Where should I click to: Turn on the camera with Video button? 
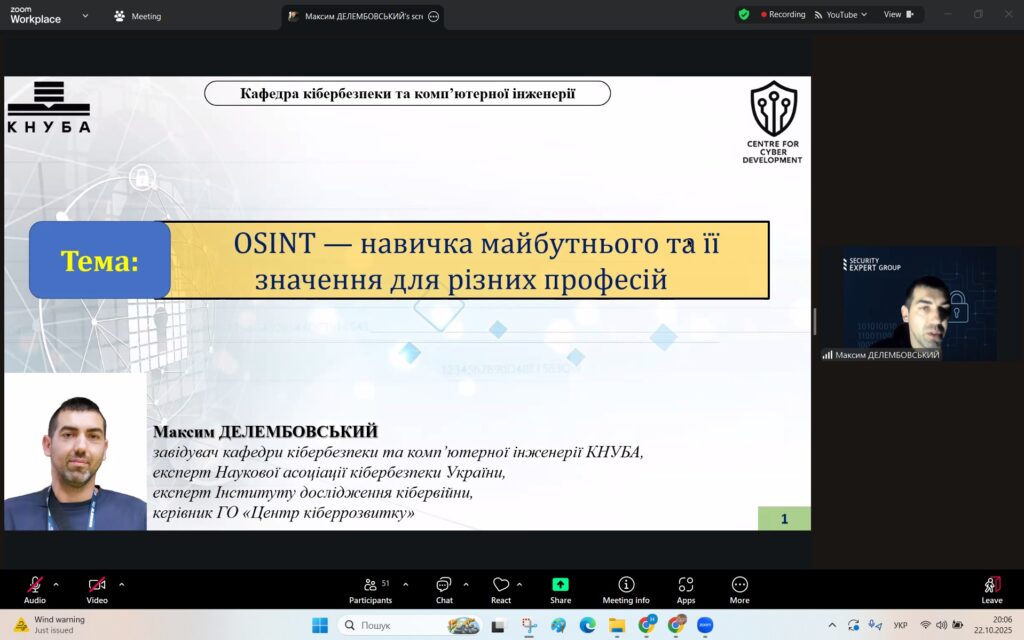pos(97,587)
